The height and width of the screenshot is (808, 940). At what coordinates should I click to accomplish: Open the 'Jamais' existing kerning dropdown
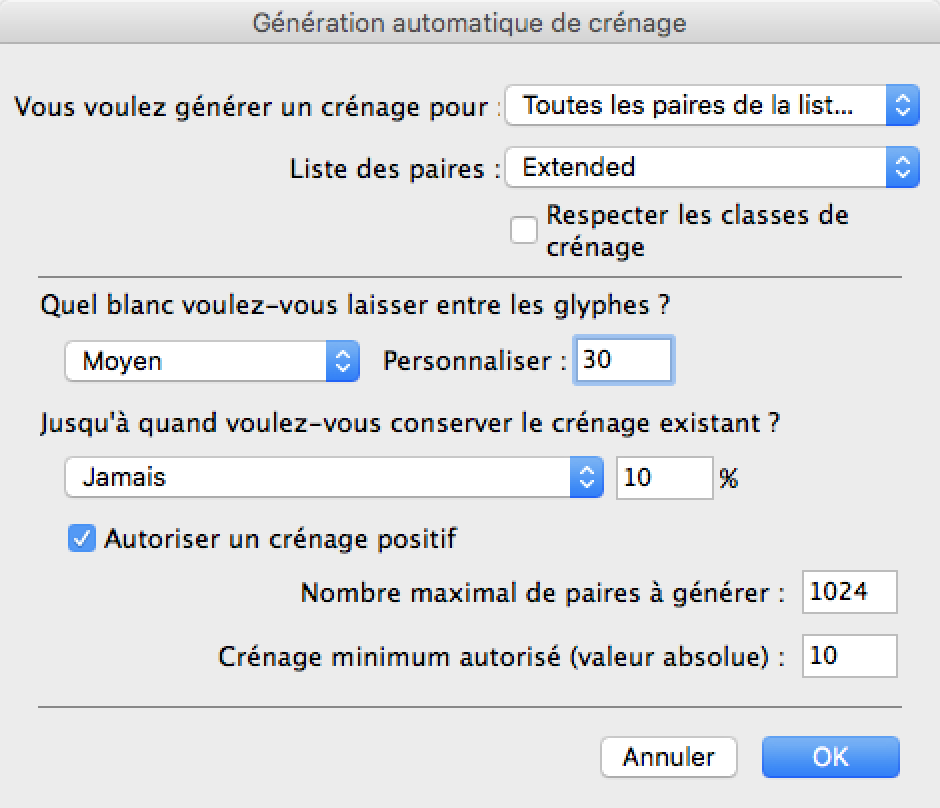pyautogui.click(x=334, y=478)
